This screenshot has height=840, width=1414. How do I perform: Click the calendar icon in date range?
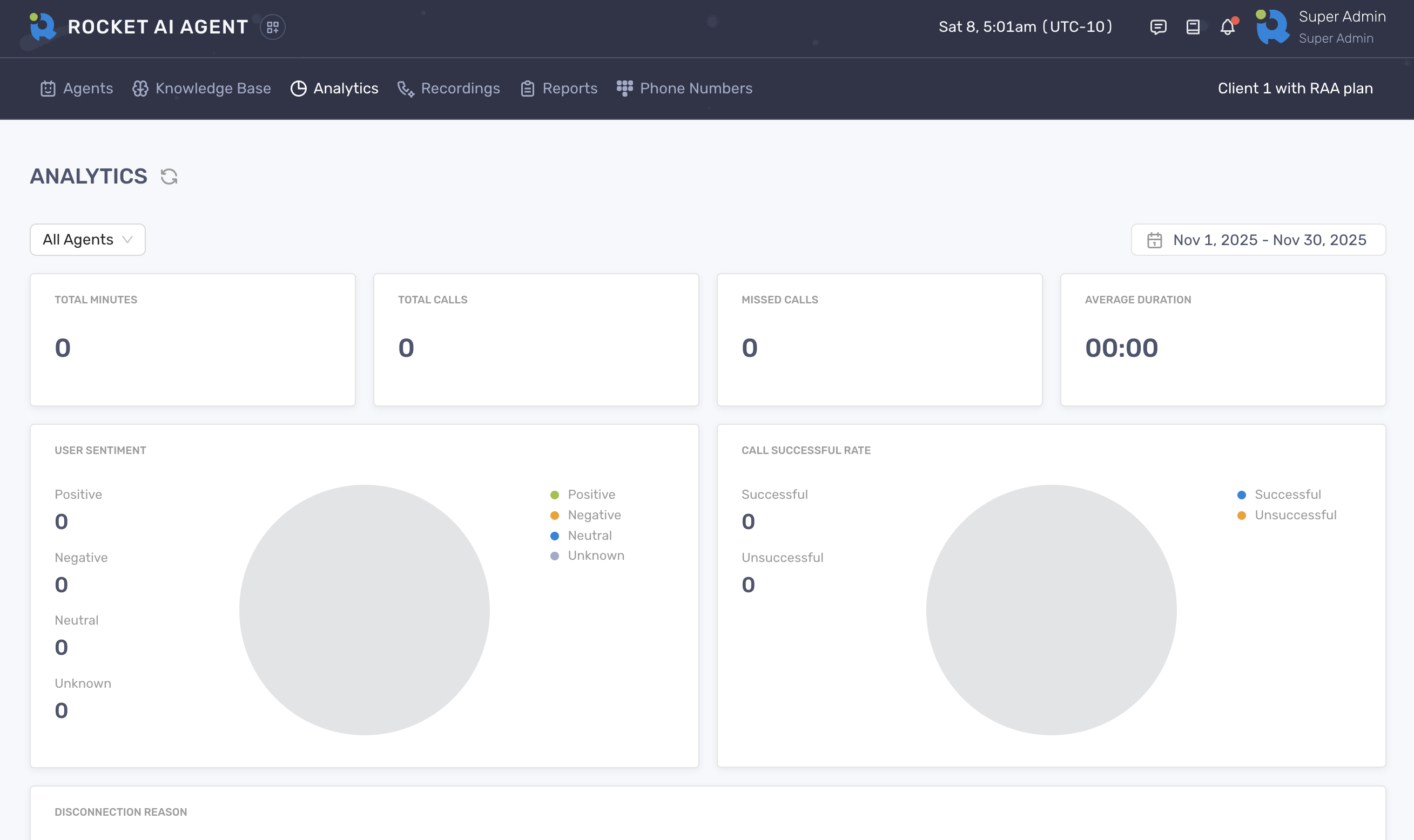pyautogui.click(x=1155, y=240)
